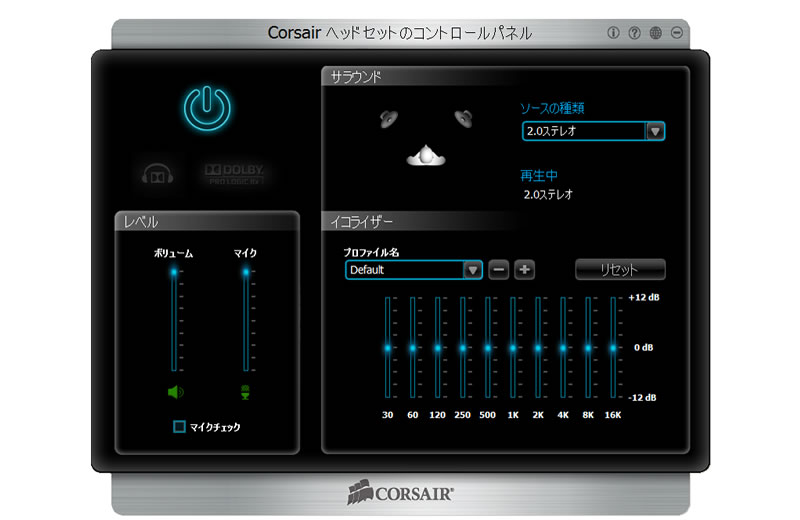The height and width of the screenshot is (520, 800).
Task: Click the リセット reset button
Action: (x=620, y=269)
